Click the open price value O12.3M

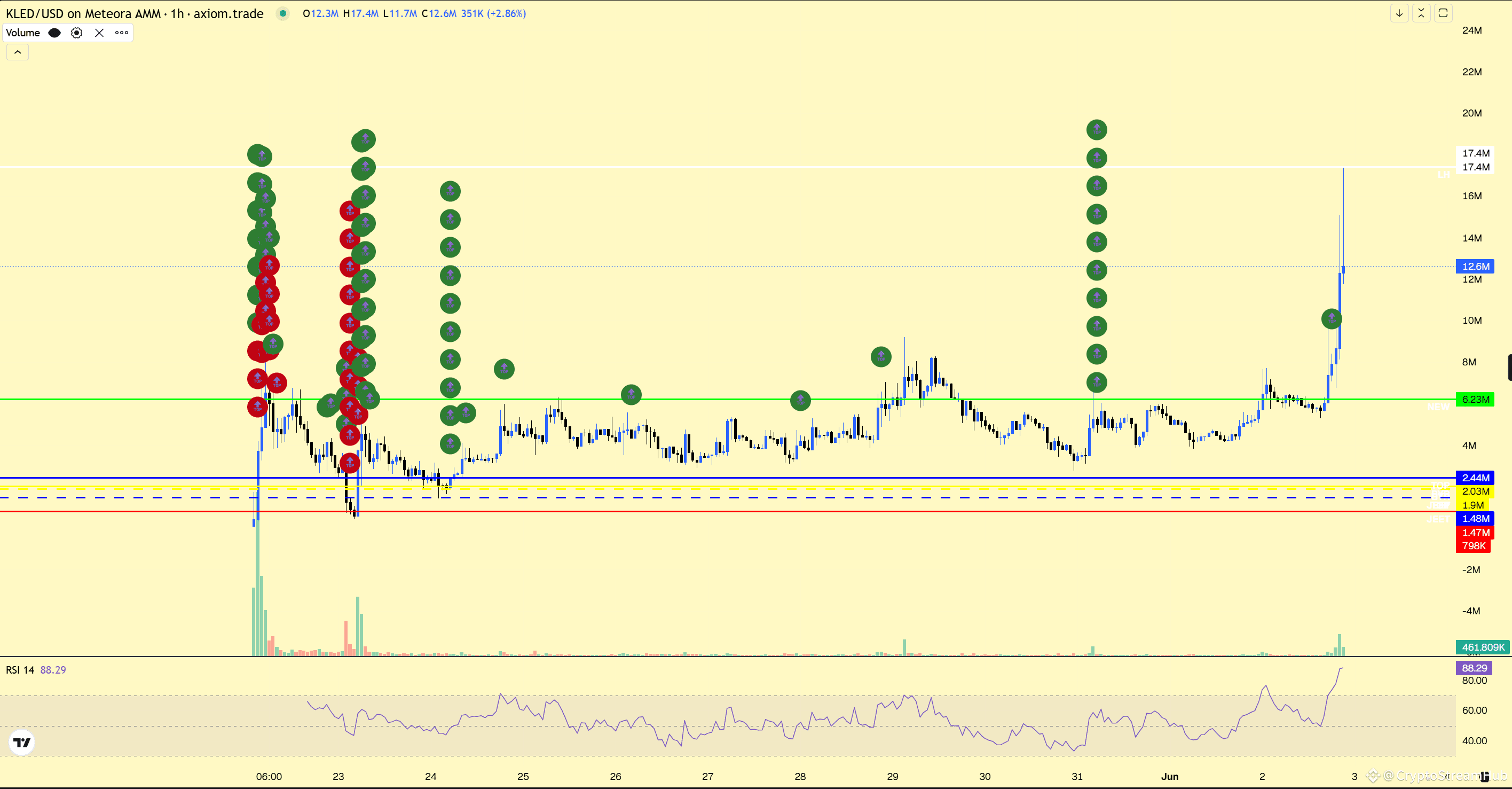pyautogui.click(x=320, y=13)
